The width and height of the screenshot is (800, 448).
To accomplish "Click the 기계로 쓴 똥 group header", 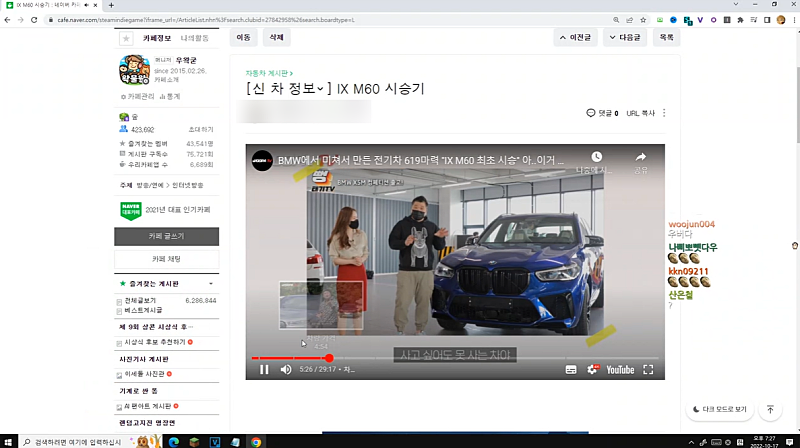I will click(138, 391).
